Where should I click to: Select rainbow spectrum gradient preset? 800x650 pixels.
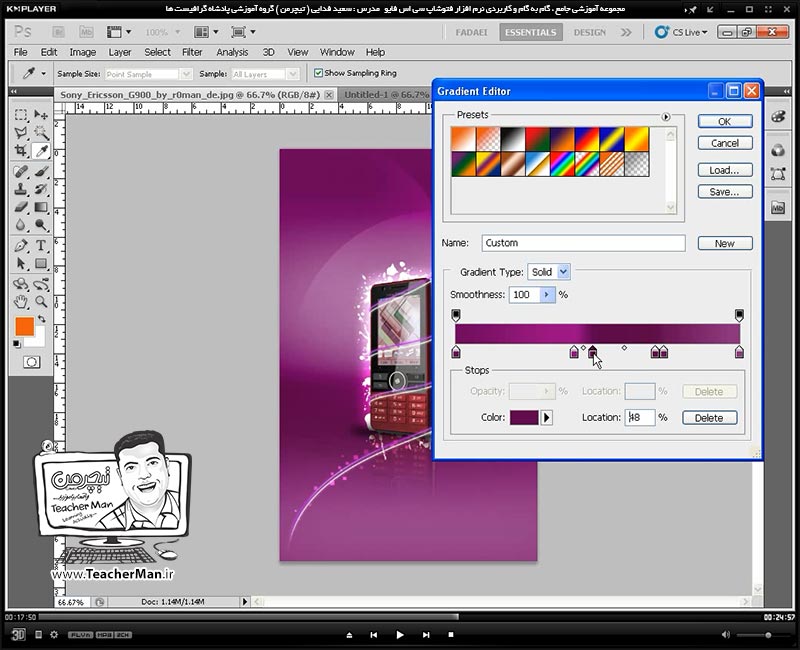pyautogui.click(x=562, y=164)
